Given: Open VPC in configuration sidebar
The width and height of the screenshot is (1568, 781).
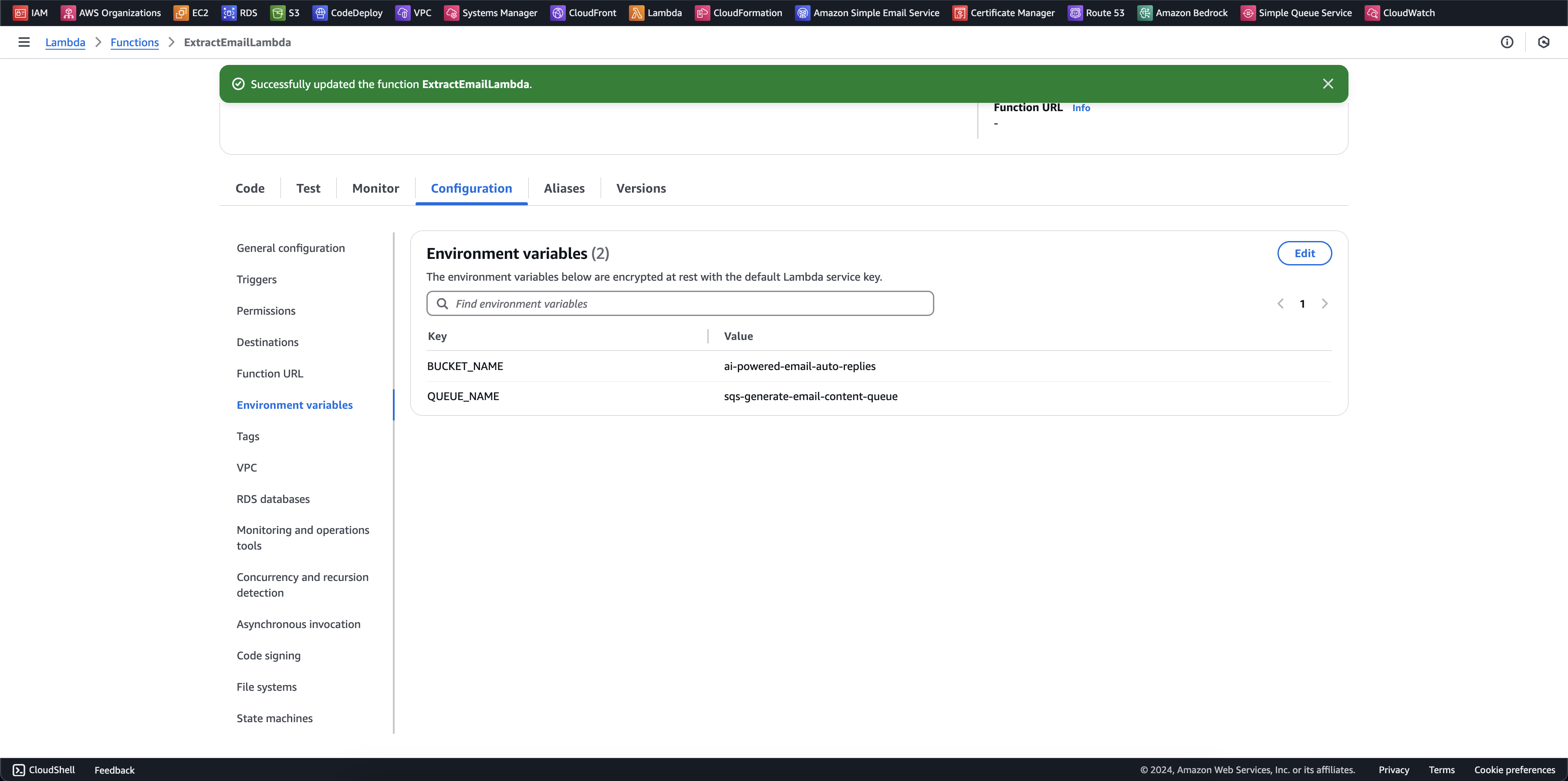Looking at the screenshot, I should click(247, 468).
